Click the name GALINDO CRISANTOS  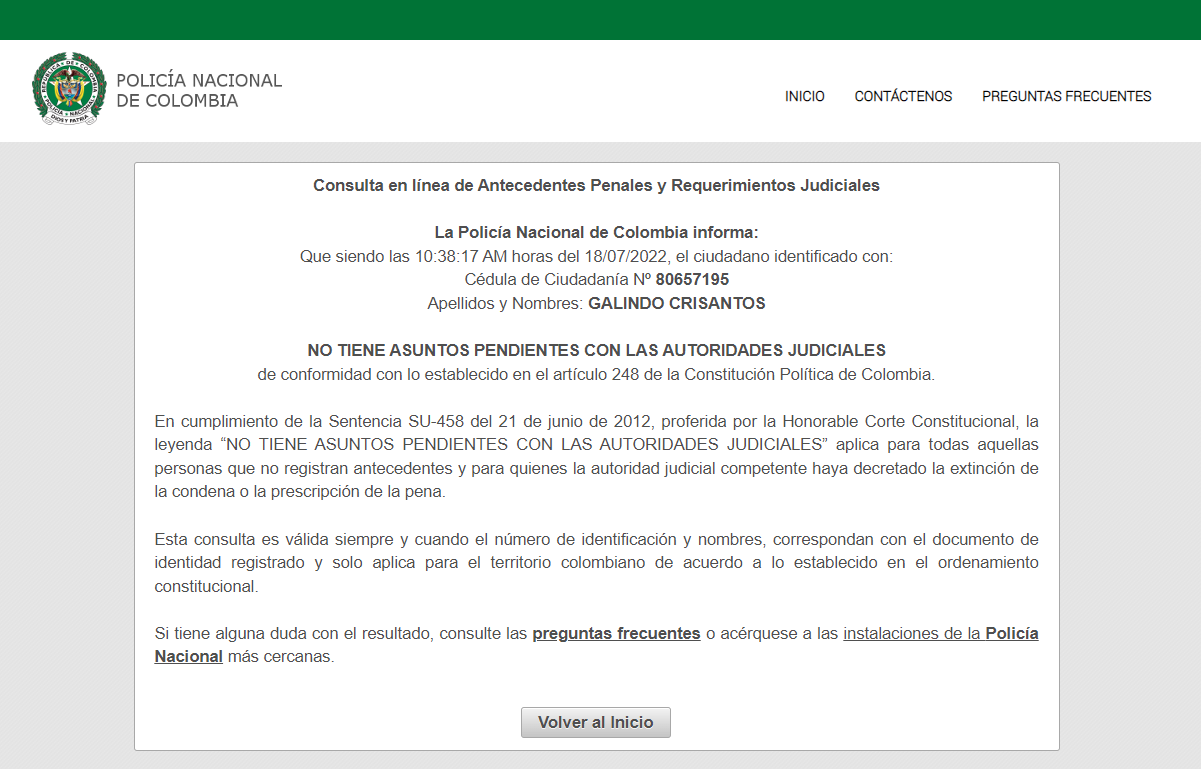pyautogui.click(x=676, y=304)
